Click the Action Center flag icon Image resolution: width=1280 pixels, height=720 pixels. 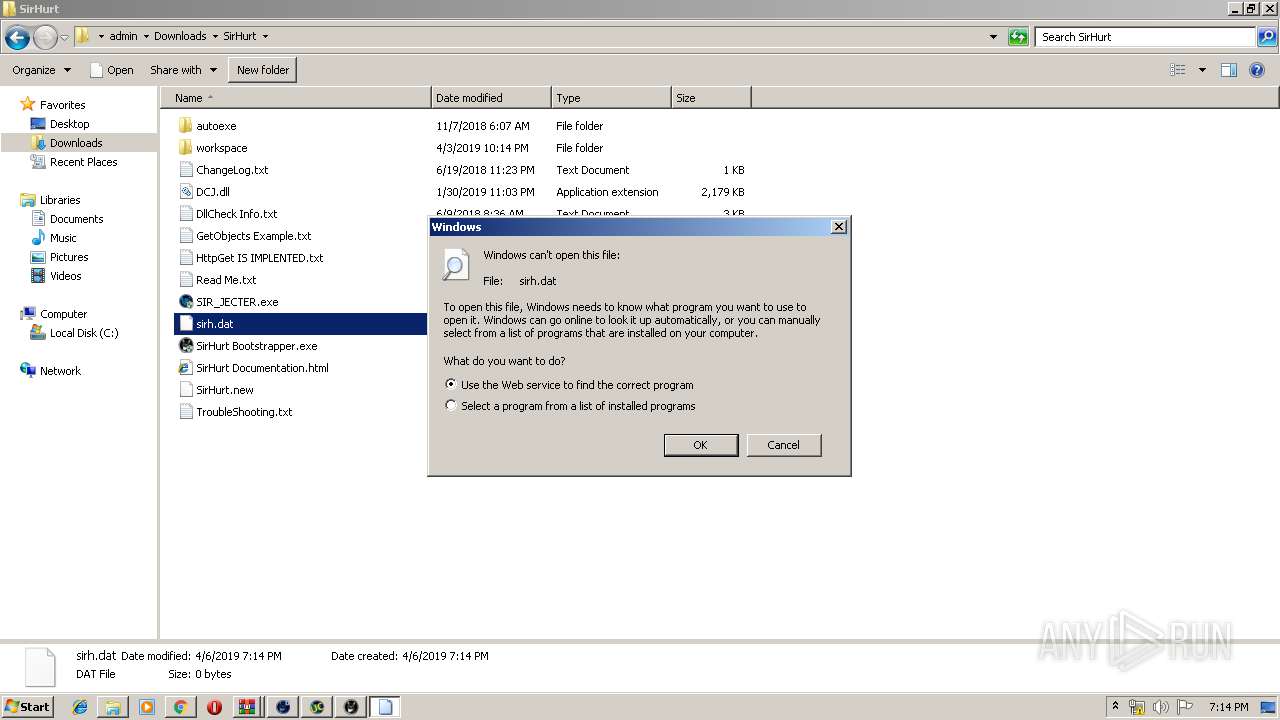click(x=1184, y=707)
